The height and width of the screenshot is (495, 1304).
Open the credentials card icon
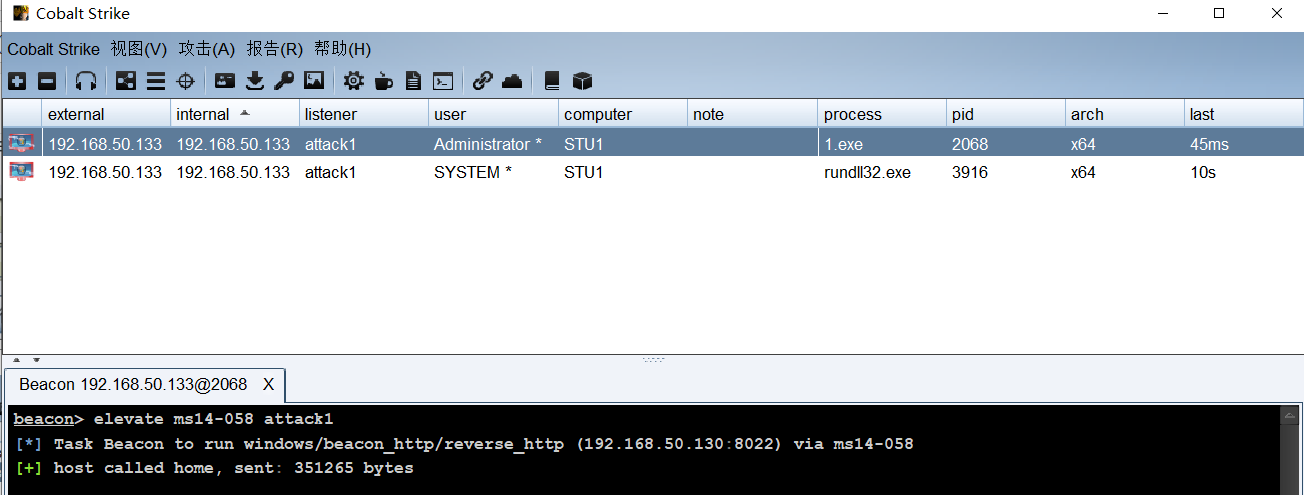[x=225, y=81]
